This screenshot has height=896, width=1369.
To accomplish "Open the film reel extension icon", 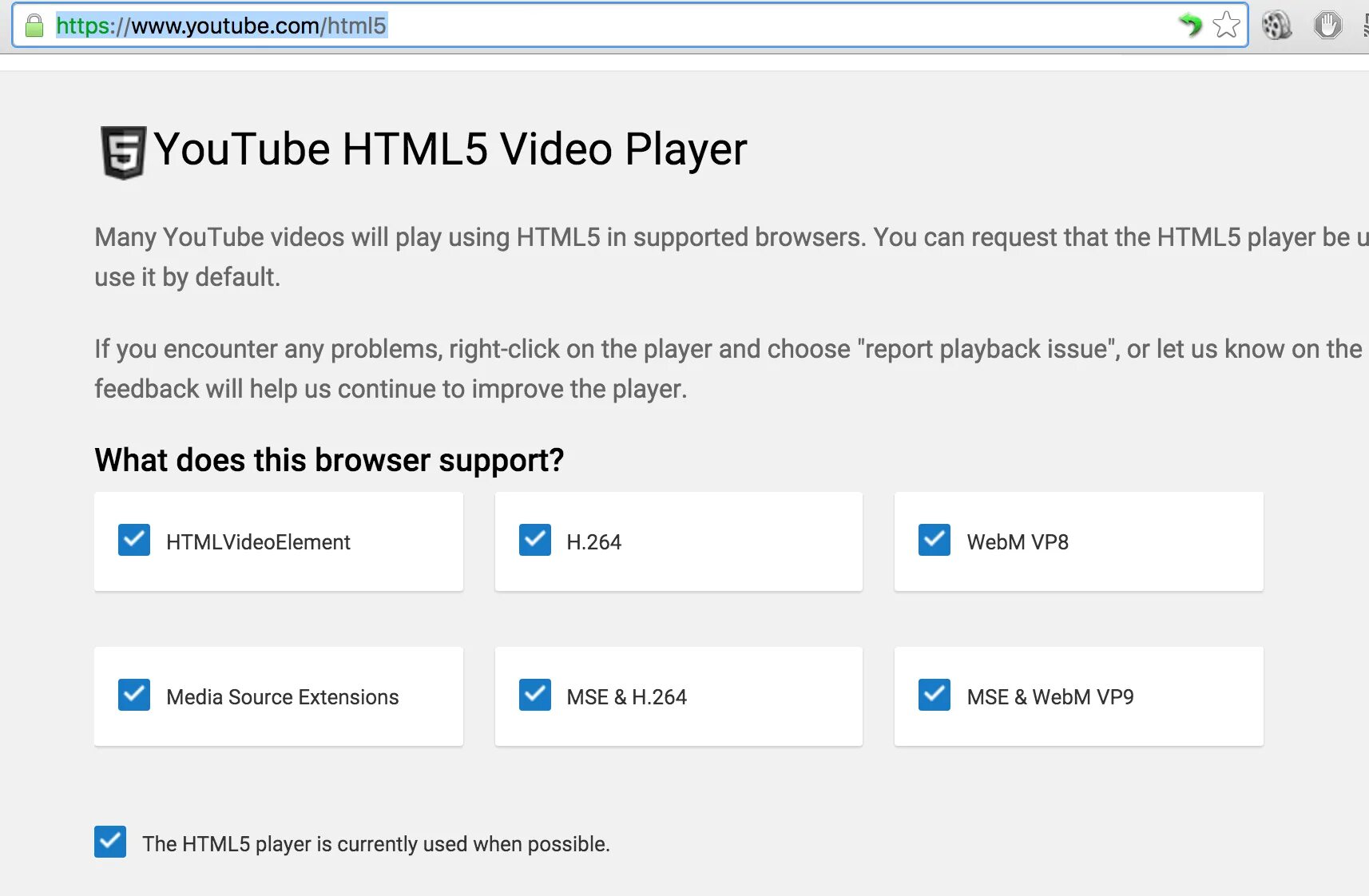I will (x=1276, y=26).
